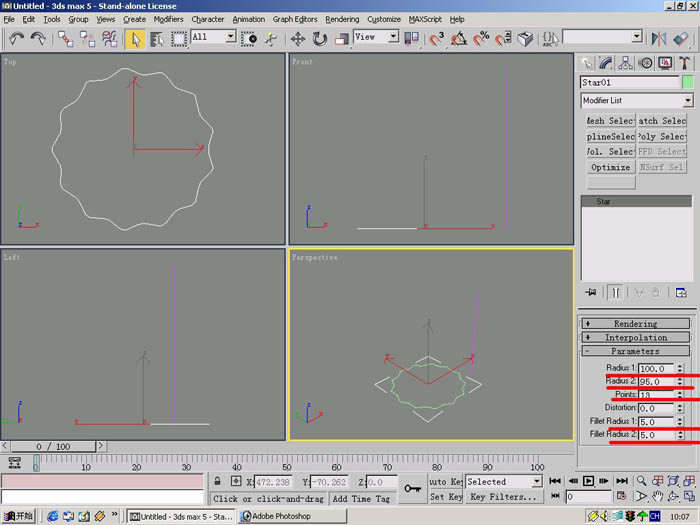
Task: Click the Mesh Select modifier button
Action: (x=610, y=121)
